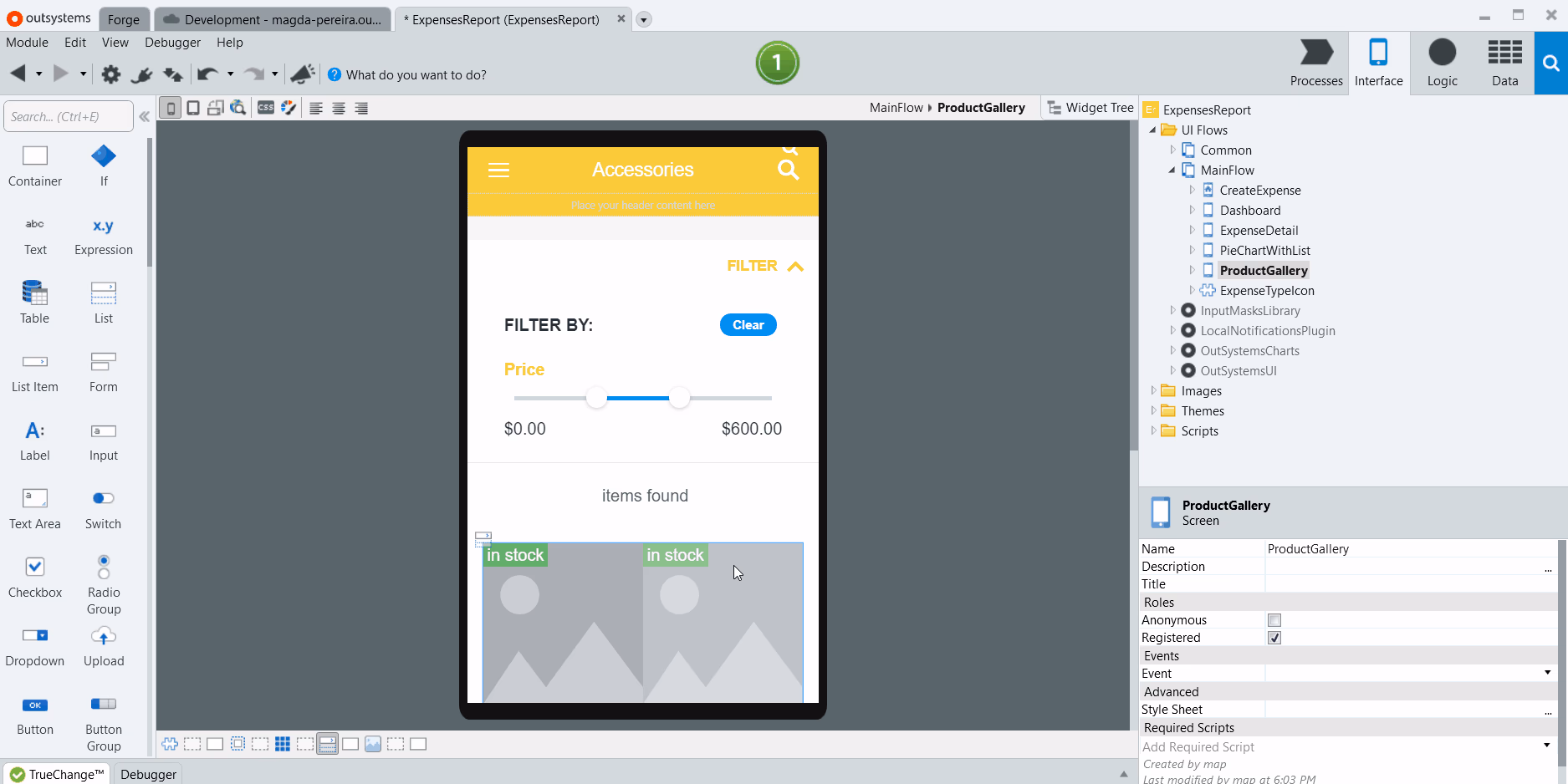Open the Help menu
This screenshot has width=1568, height=784.
click(x=230, y=43)
